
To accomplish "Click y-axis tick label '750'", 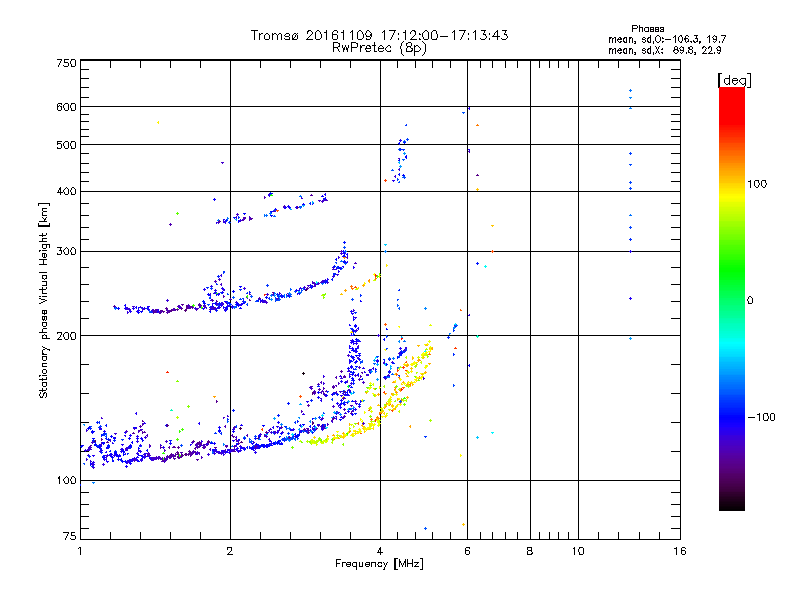I will click(66, 63).
